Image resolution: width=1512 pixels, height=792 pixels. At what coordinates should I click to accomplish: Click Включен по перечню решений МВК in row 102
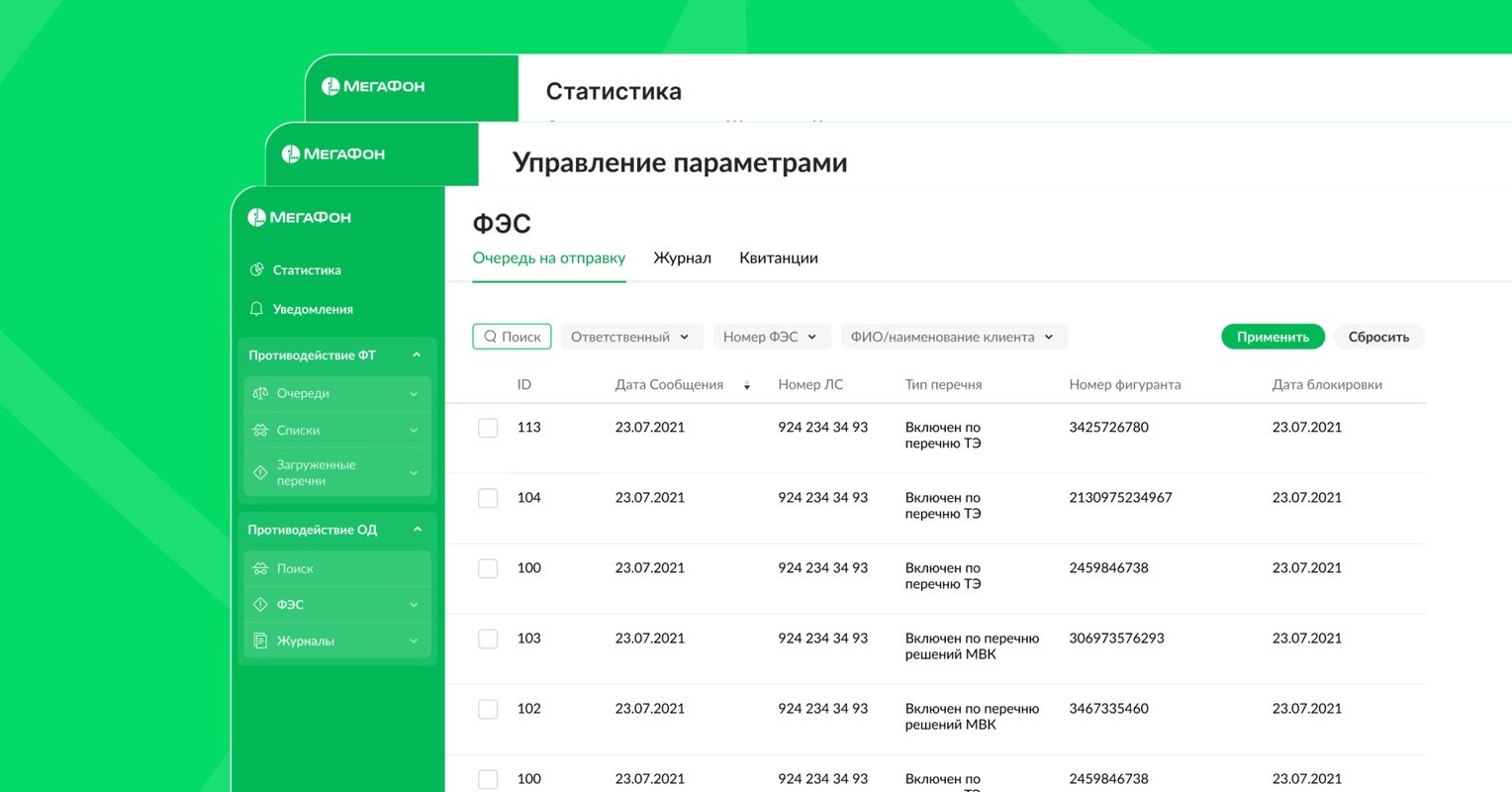click(x=972, y=717)
